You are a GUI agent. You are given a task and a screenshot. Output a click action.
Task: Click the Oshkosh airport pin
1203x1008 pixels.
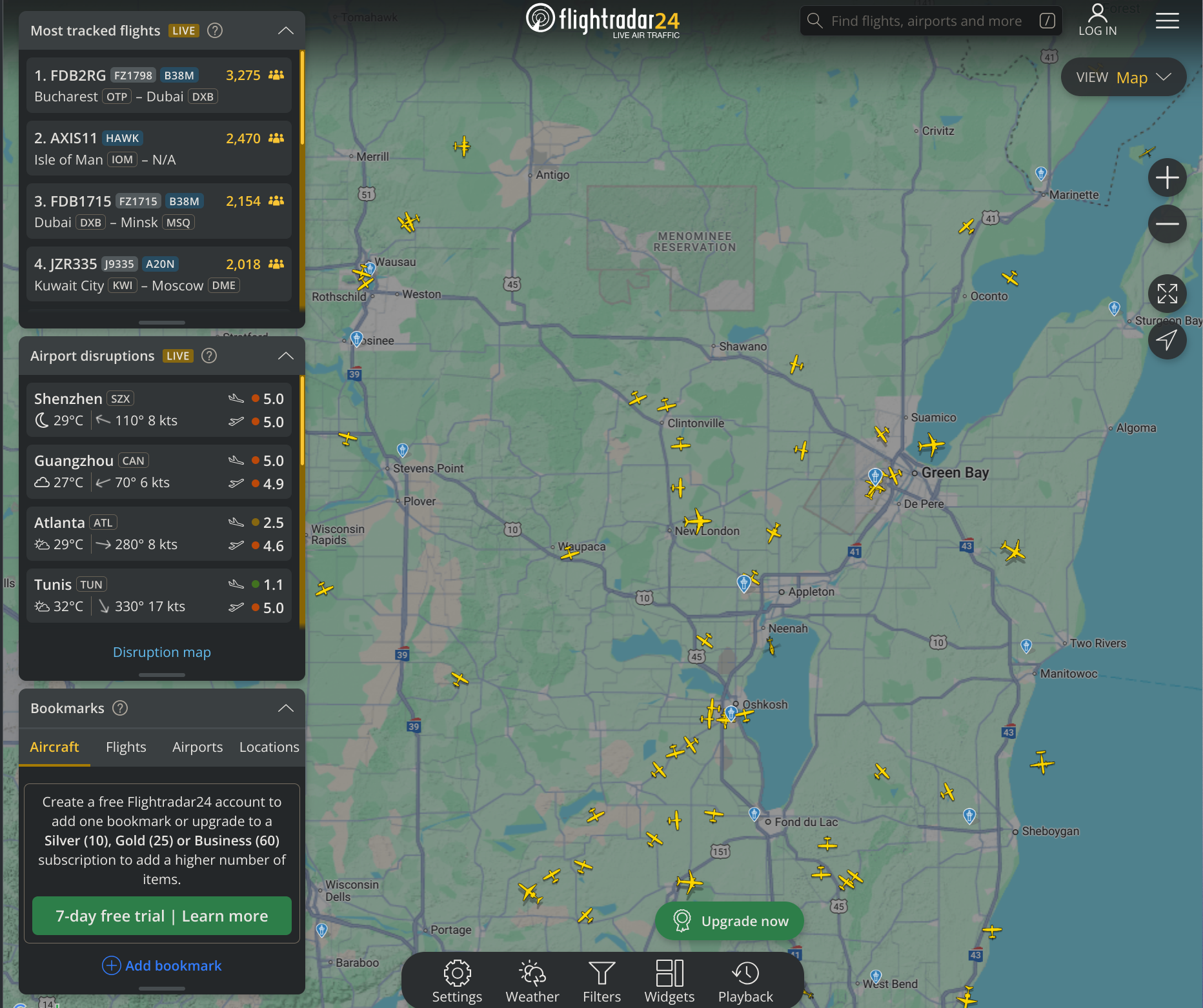pyautogui.click(x=731, y=712)
